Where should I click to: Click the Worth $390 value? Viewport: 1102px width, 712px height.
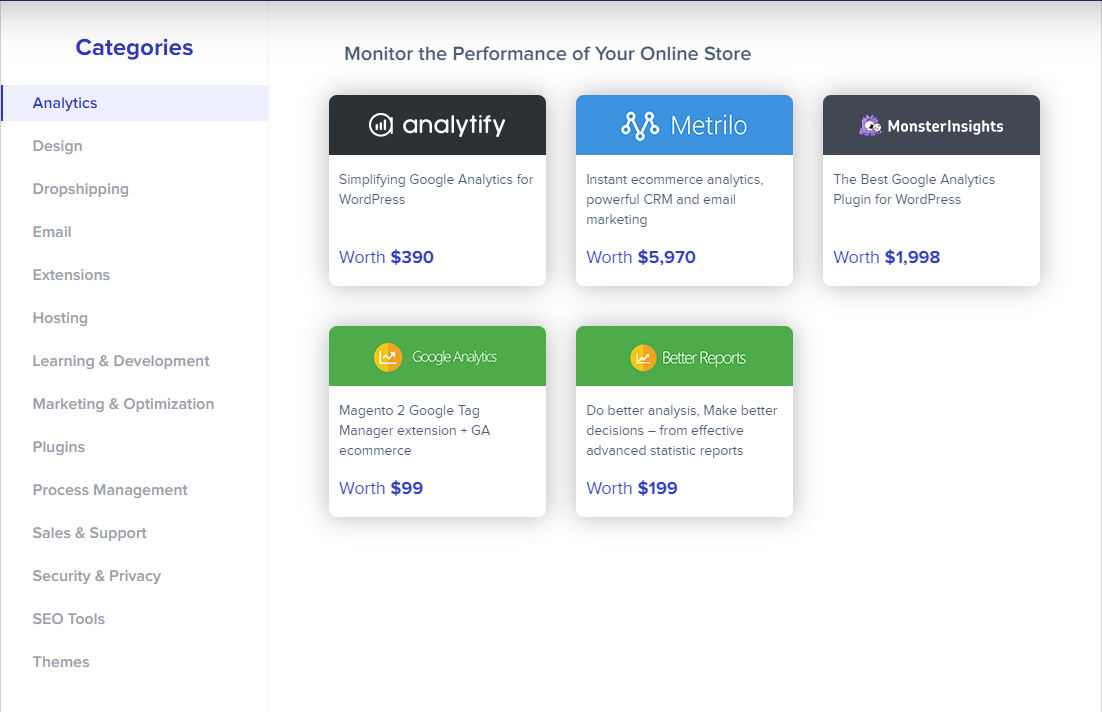click(387, 257)
